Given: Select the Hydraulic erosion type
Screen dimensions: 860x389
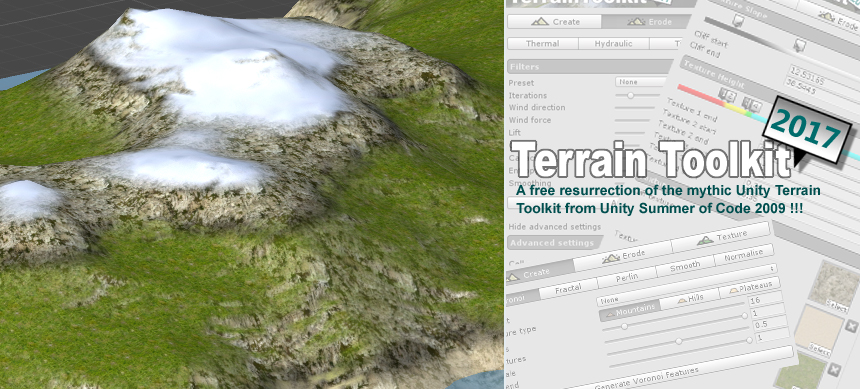Looking at the screenshot, I should pyautogui.click(x=614, y=43).
